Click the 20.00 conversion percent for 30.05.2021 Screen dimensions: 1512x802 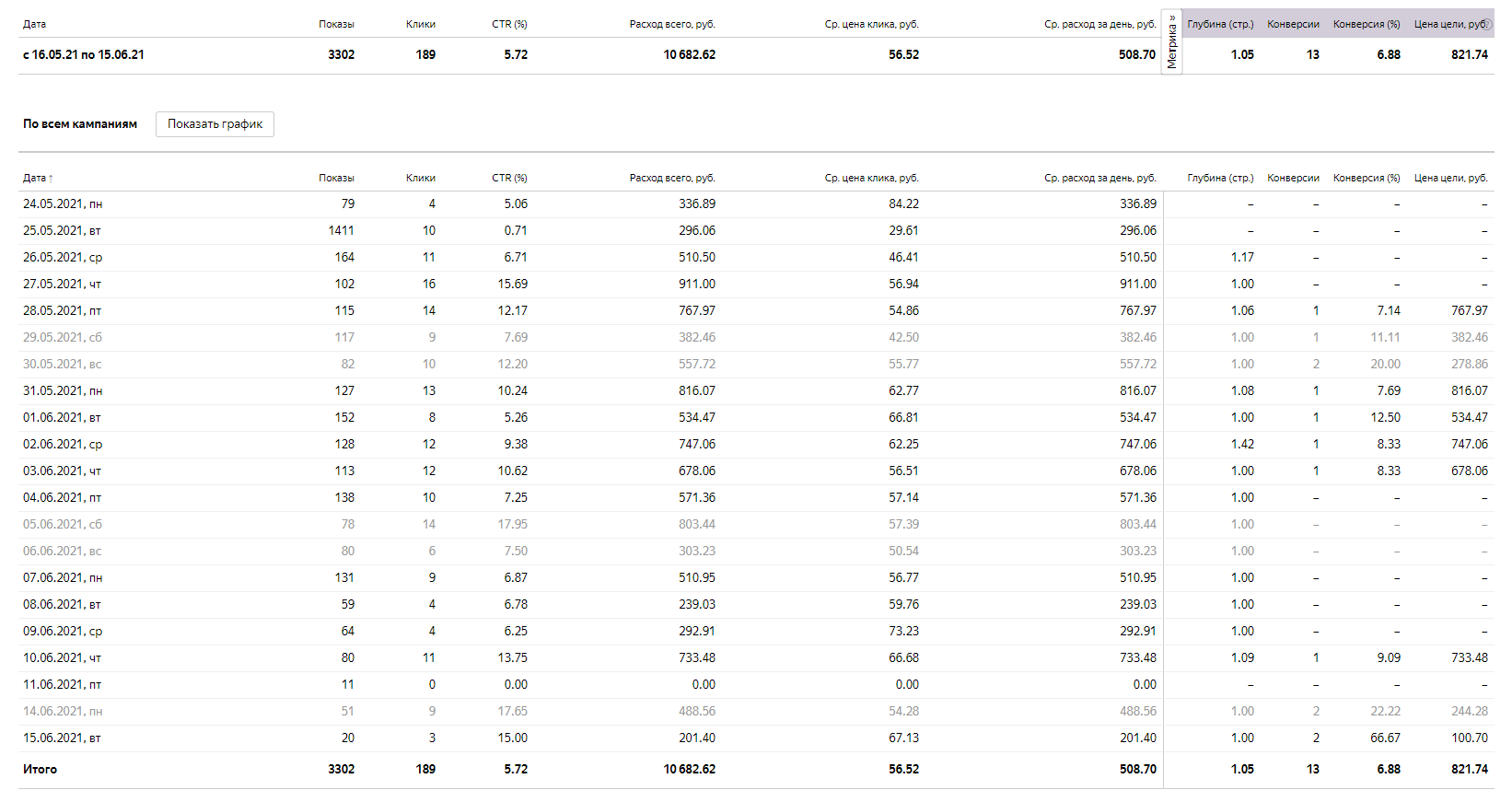point(1385,364)
